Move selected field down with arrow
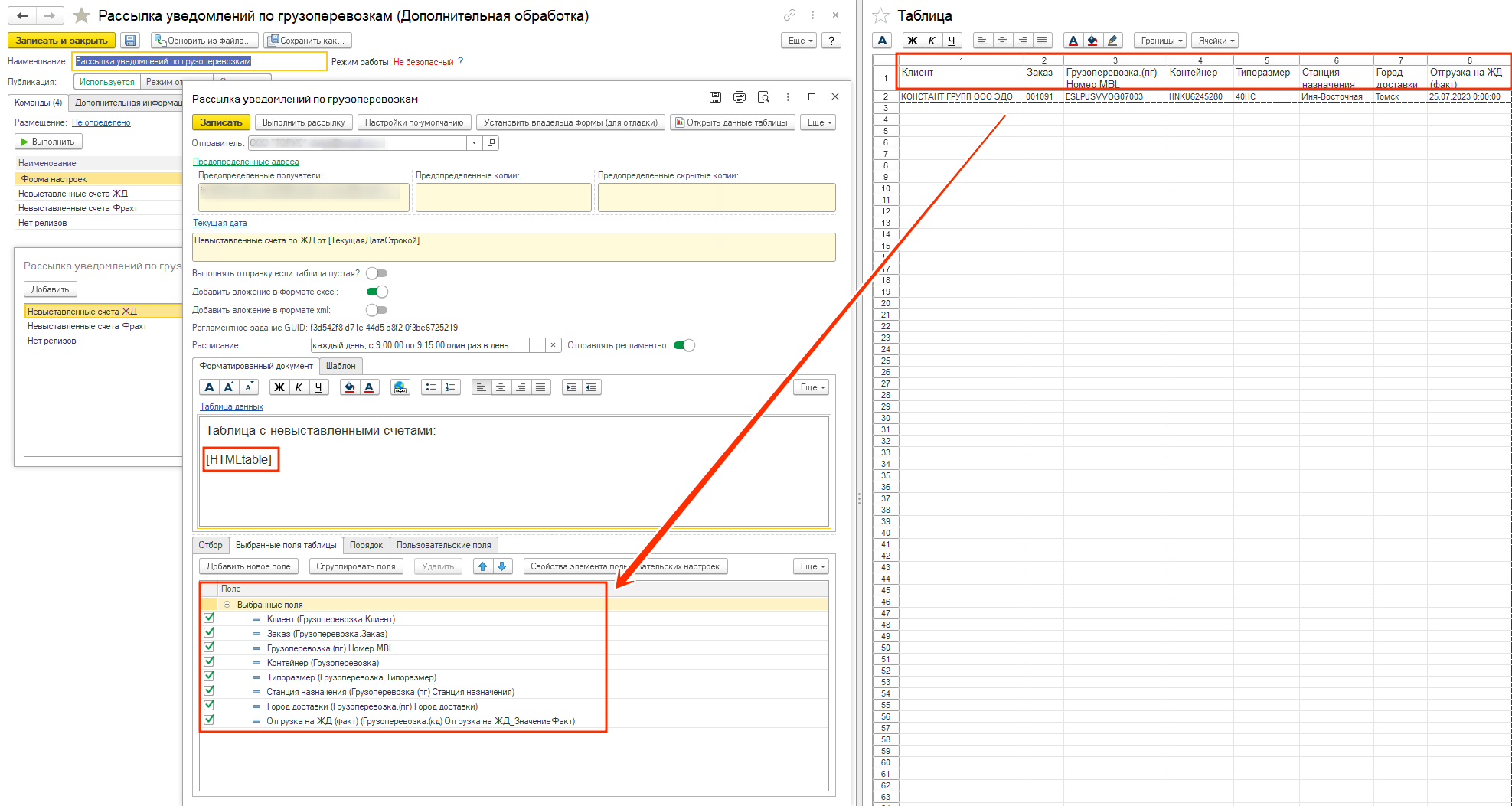The width and height of the screenshot is (1512, 806). pos(502,566)
